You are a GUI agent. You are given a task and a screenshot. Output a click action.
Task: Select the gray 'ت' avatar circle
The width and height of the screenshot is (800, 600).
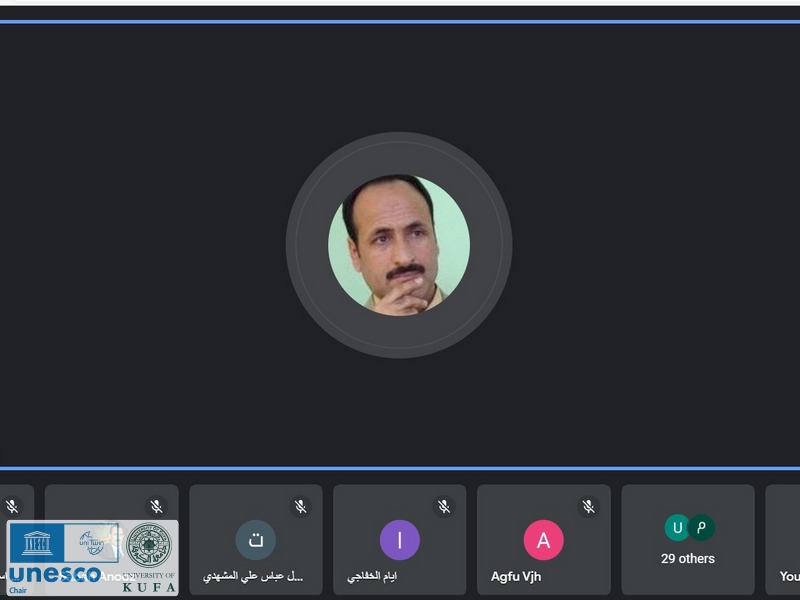point(255,541)
